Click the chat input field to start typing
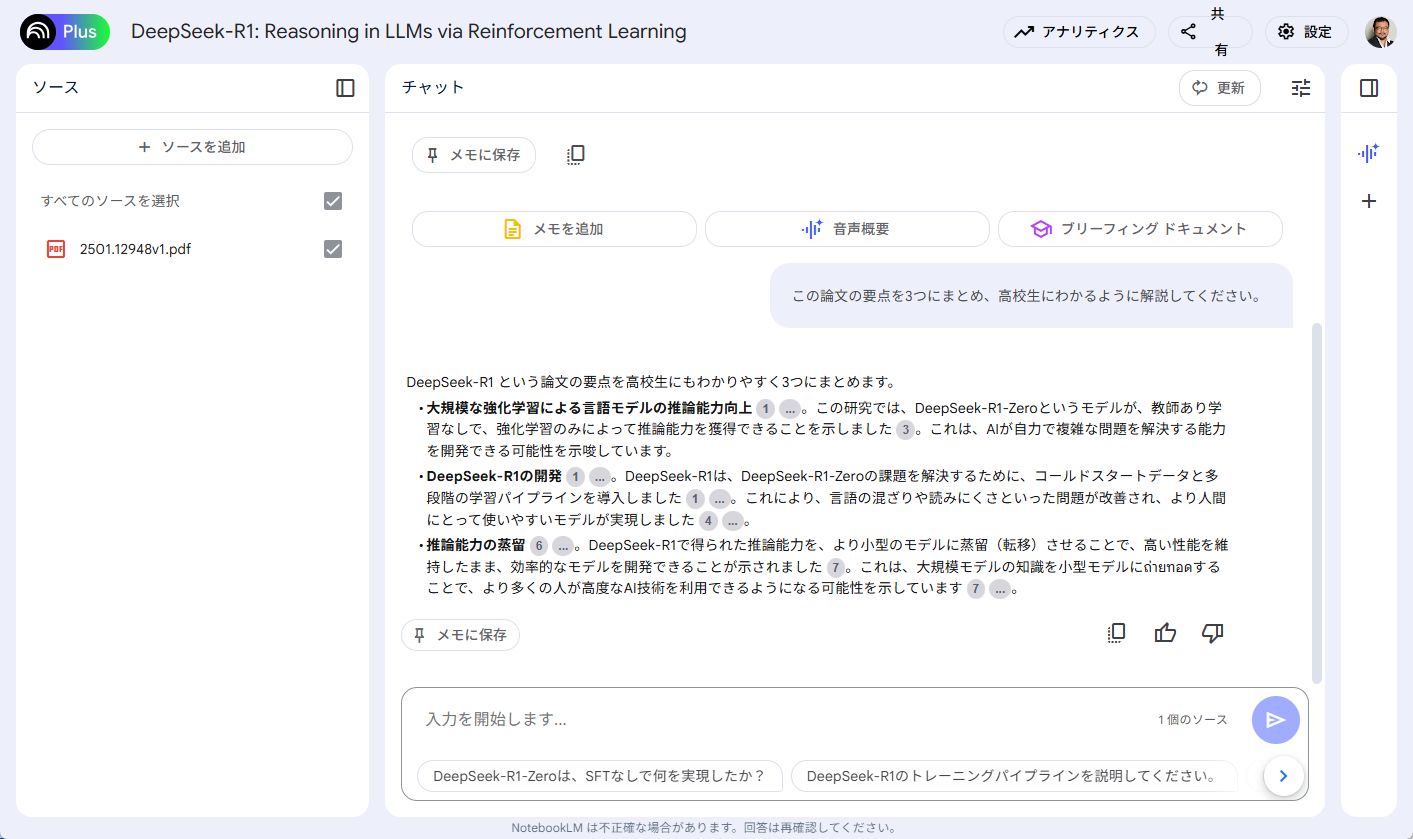 700,719
